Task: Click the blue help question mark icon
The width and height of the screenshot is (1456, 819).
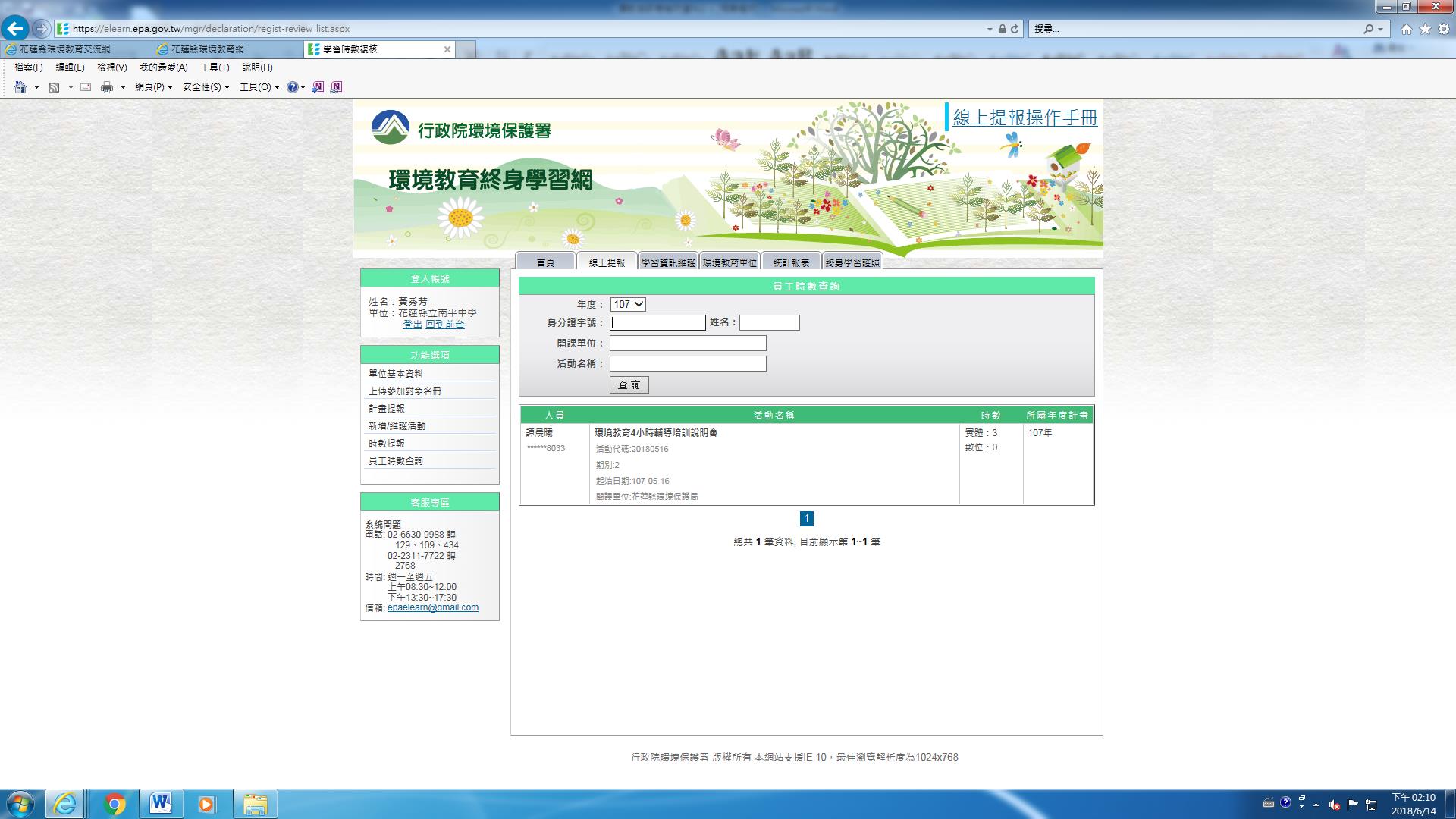Action: 292,87
